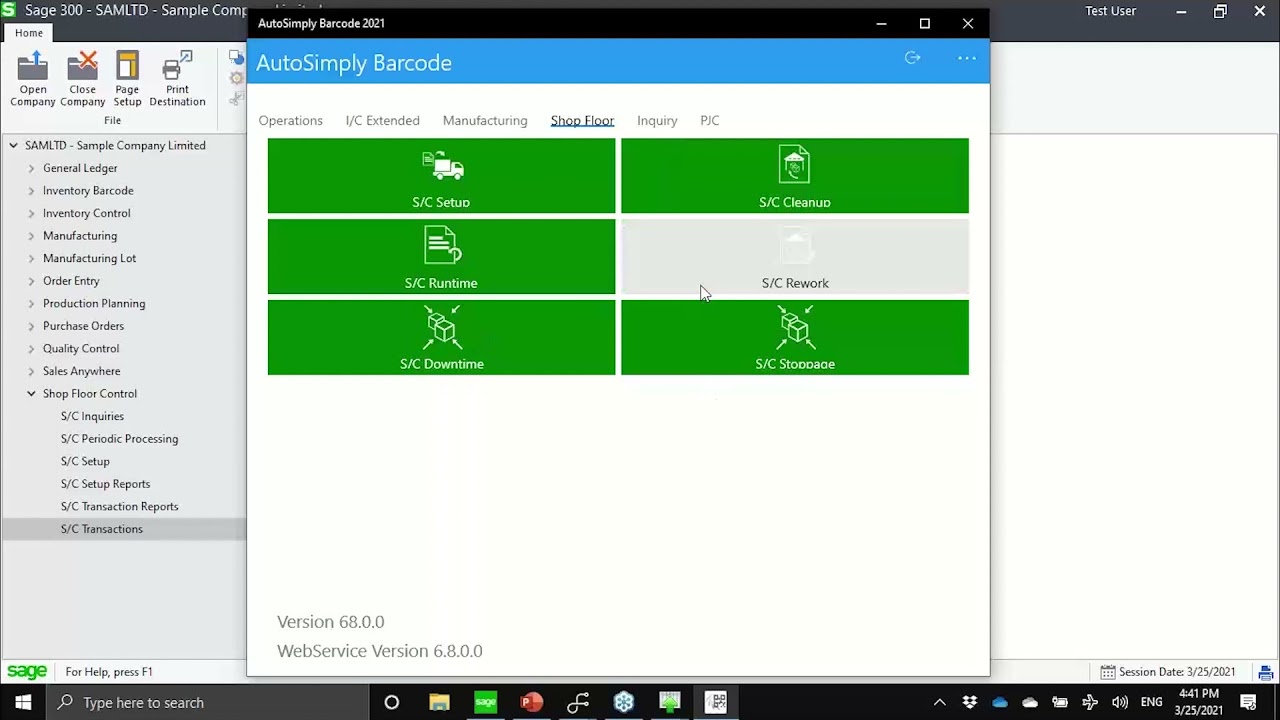
Task: Switch to the I/C Extended tab
Action: (x=382, y=120)
